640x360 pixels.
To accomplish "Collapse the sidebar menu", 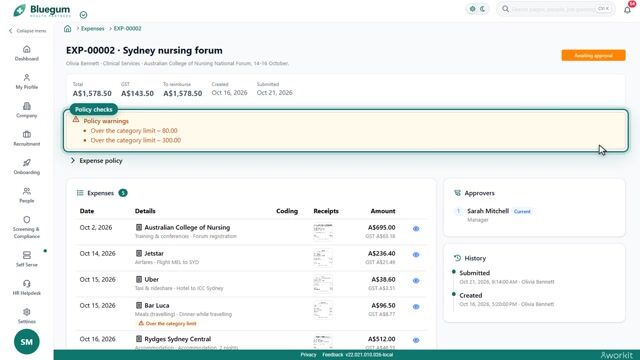I will [27, 31].
